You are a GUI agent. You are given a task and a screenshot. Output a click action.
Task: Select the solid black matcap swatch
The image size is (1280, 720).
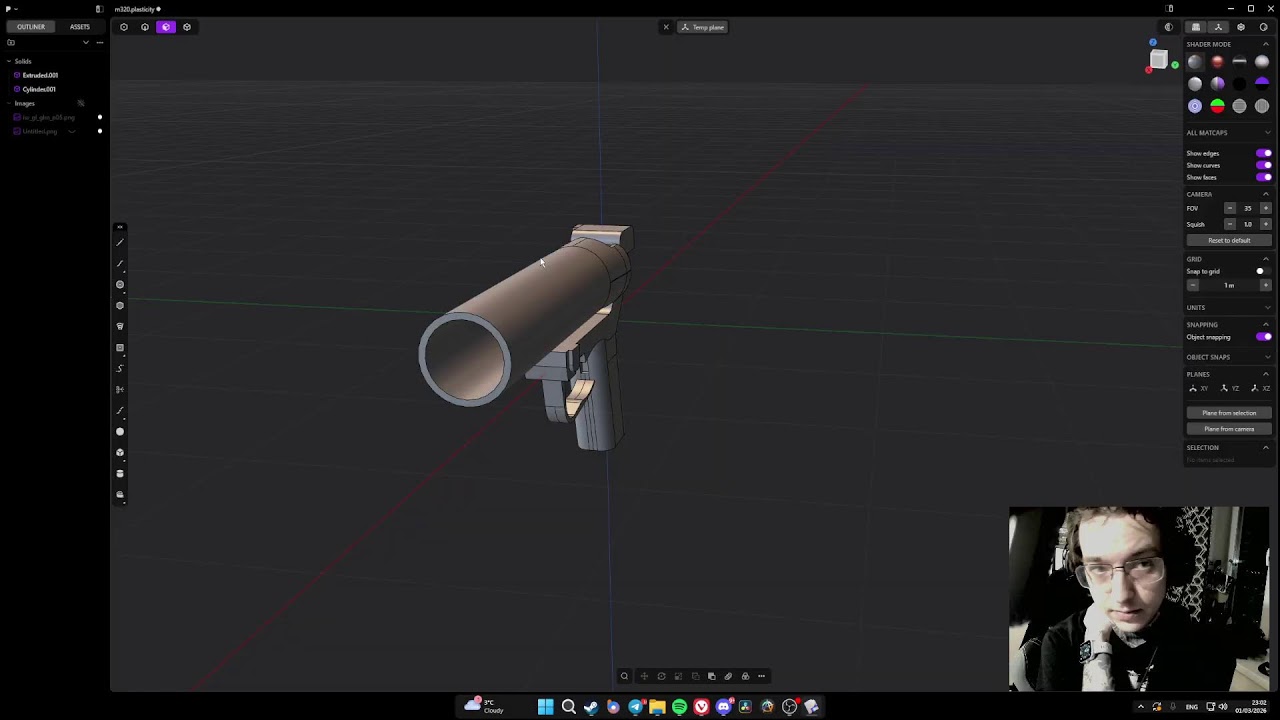(1240, 84)
